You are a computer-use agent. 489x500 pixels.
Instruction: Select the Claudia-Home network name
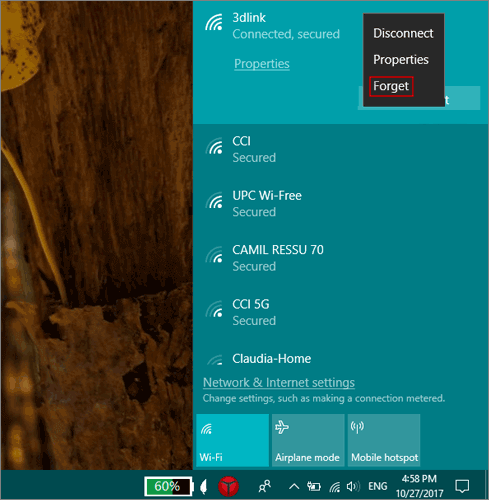click(272, 359)
